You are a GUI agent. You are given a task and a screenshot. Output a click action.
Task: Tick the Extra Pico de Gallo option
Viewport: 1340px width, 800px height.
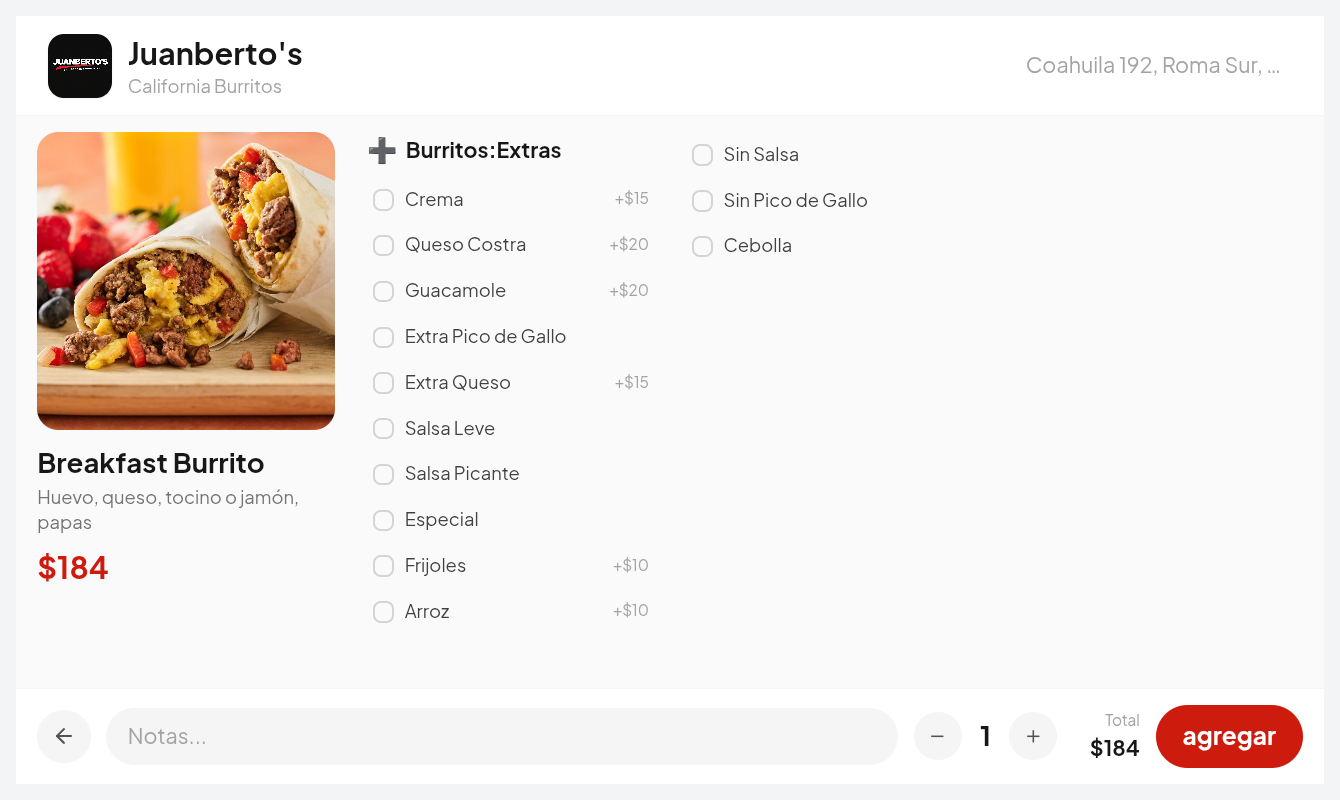[x=383, y=337]
